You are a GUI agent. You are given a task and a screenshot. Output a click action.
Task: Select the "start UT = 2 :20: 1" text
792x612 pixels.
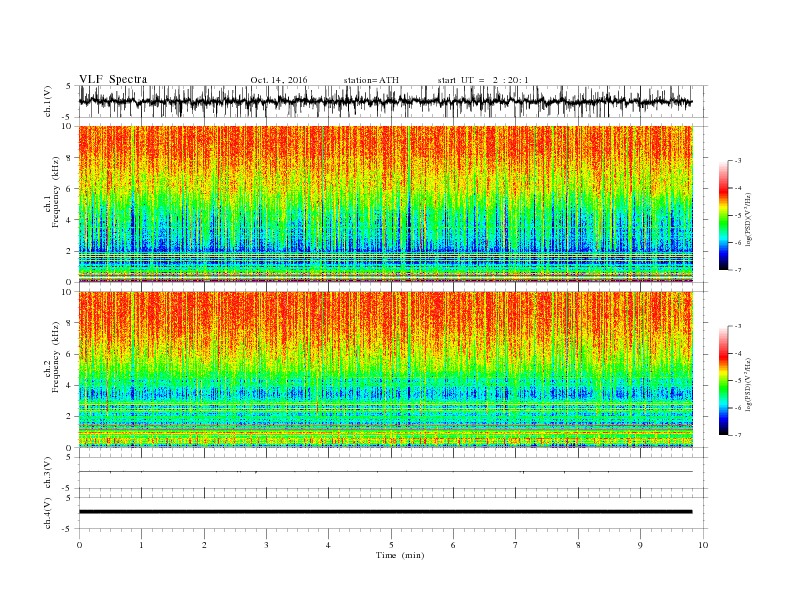click(483, 80)
